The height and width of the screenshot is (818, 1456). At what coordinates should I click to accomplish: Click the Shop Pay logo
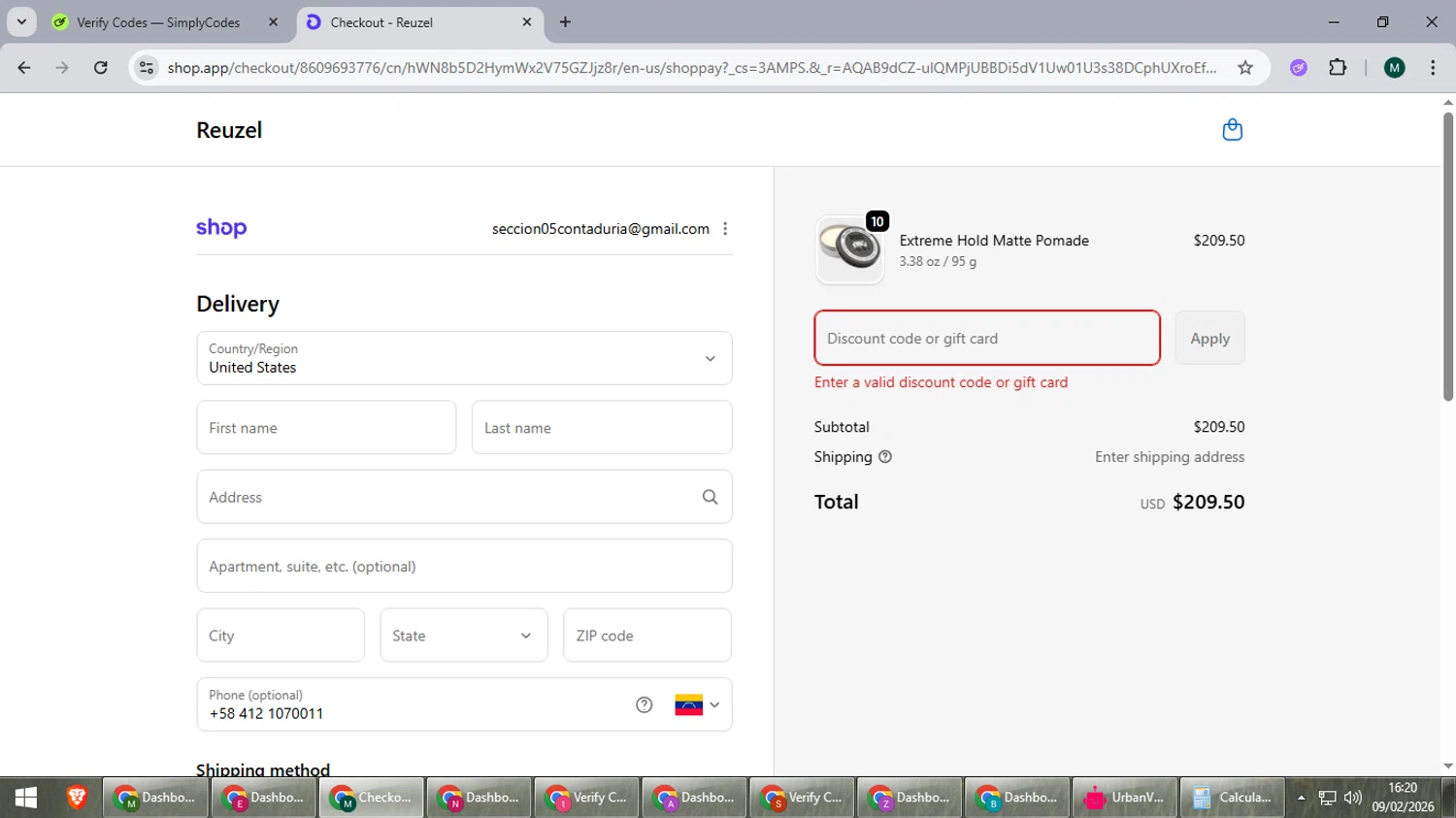(x=221, y=228)
